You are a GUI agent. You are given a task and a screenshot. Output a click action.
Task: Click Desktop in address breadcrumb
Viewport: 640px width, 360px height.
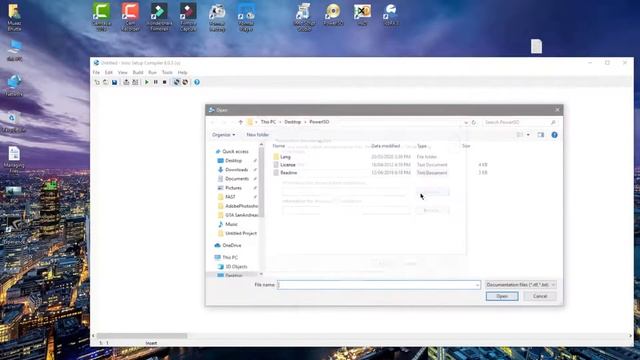click(292, 122)
